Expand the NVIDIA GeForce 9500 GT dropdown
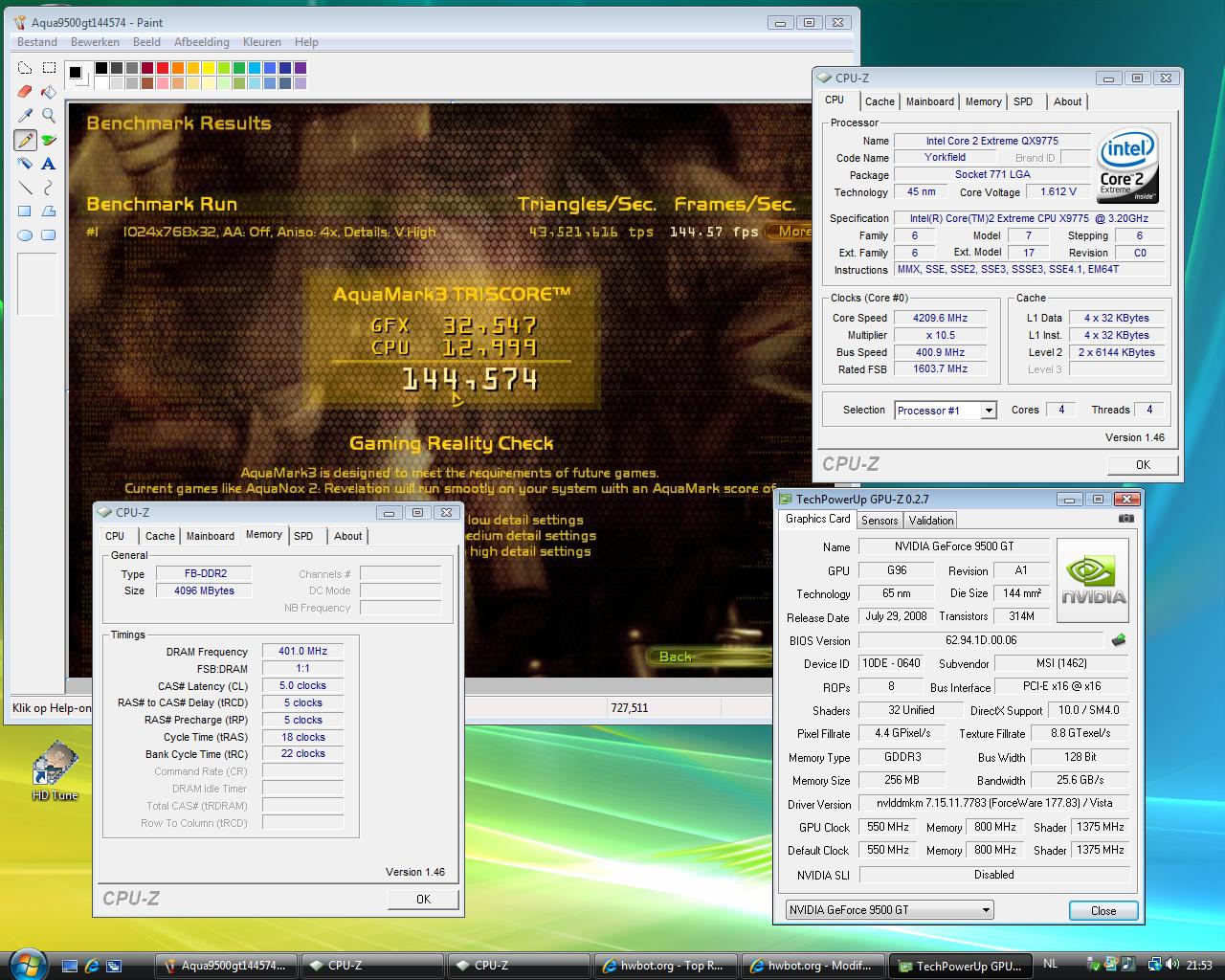This screenshot has width=1225, height=980. (986, 910)
